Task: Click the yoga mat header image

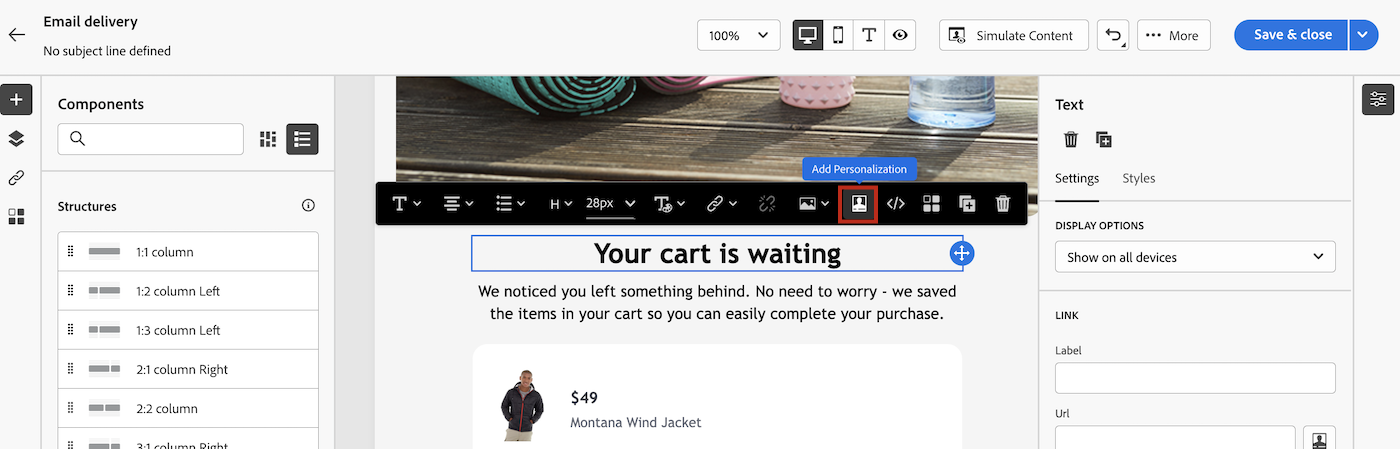Action: [717, 127]
